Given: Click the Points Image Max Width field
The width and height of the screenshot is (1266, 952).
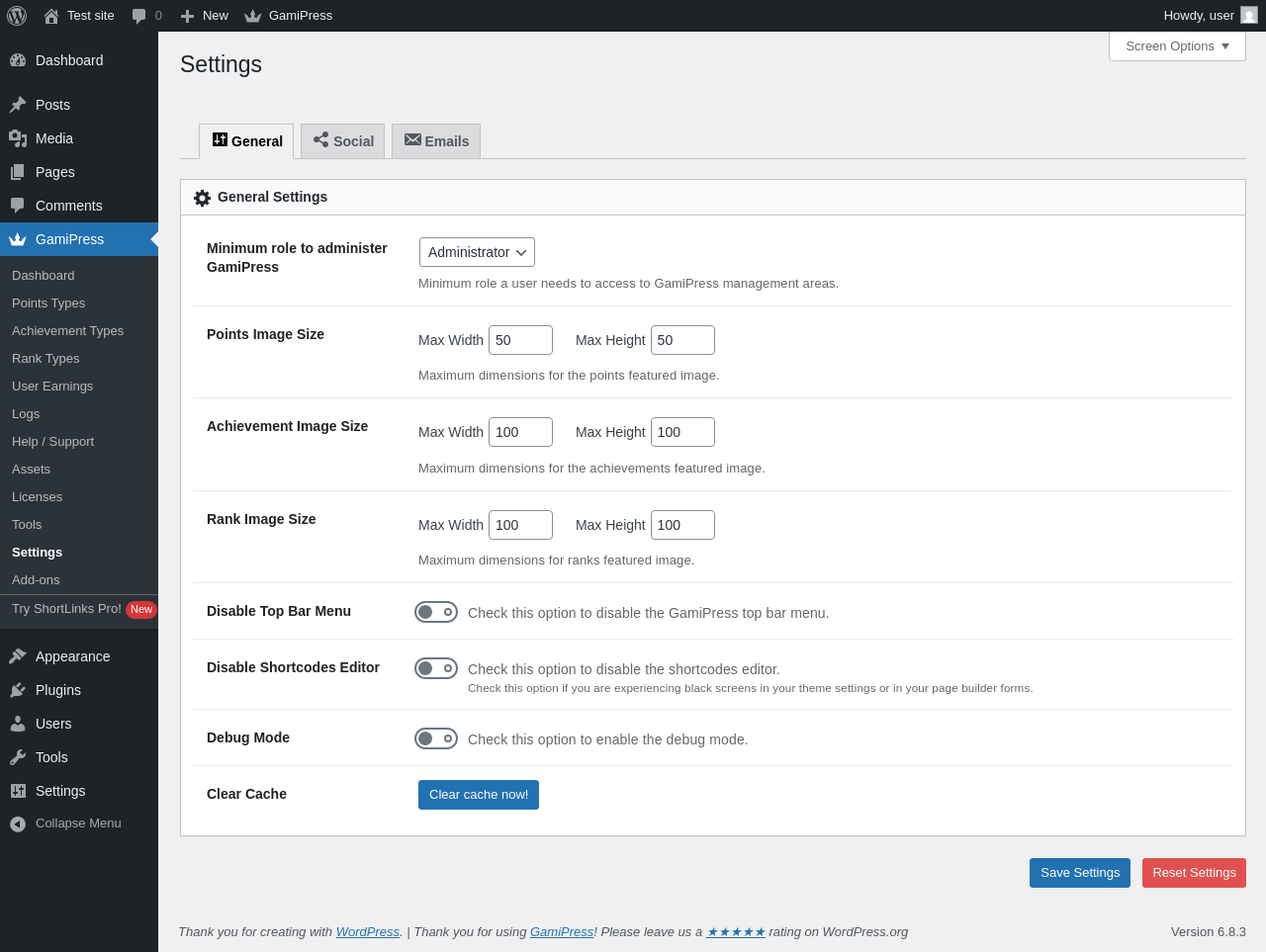Looking at the screenshot, I should click(520, 340).
